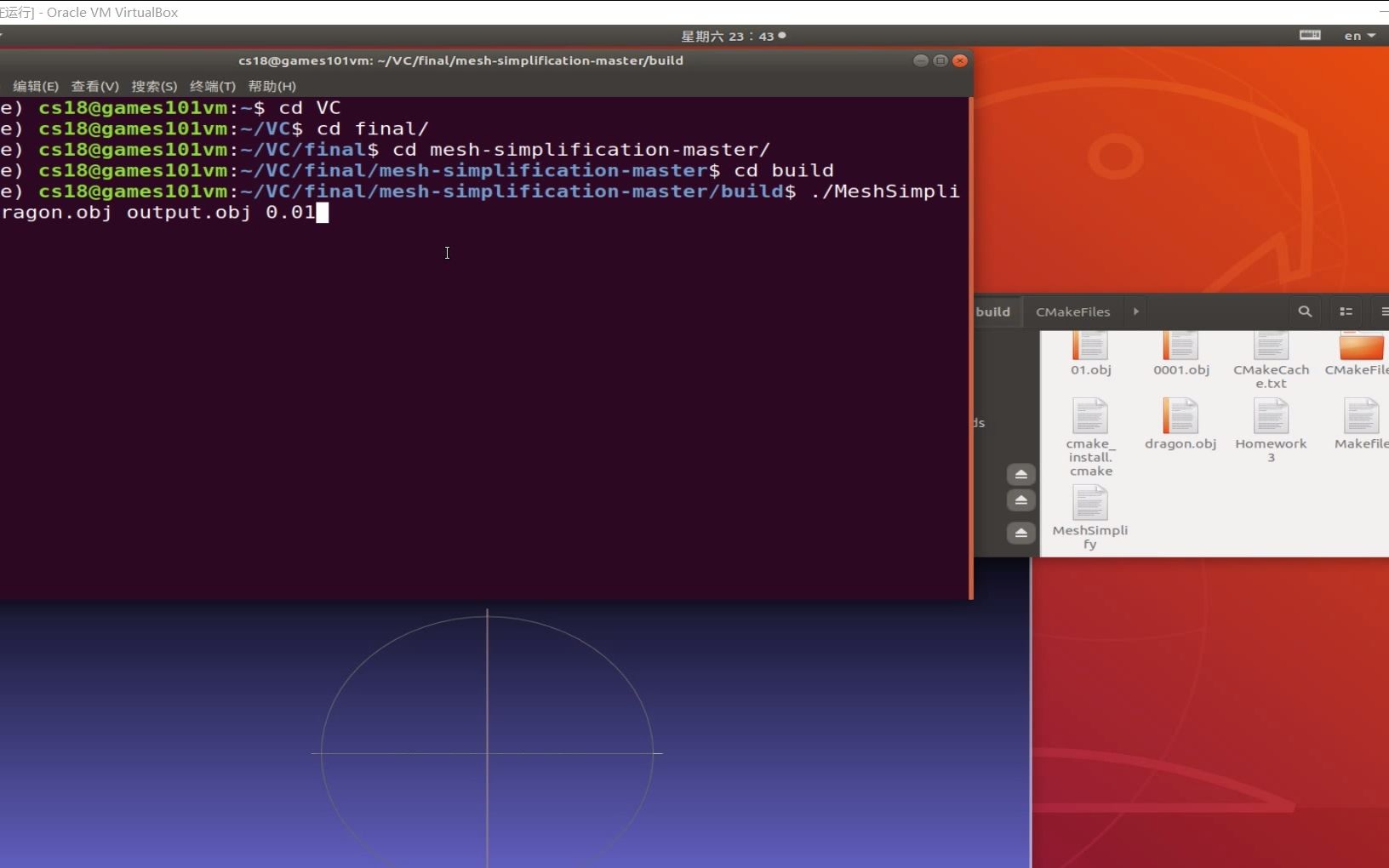Expand the path bar forward arrow
The width and height of the screenshot is (1389, 868).
pyautogui.click(x=1136, y=311)
